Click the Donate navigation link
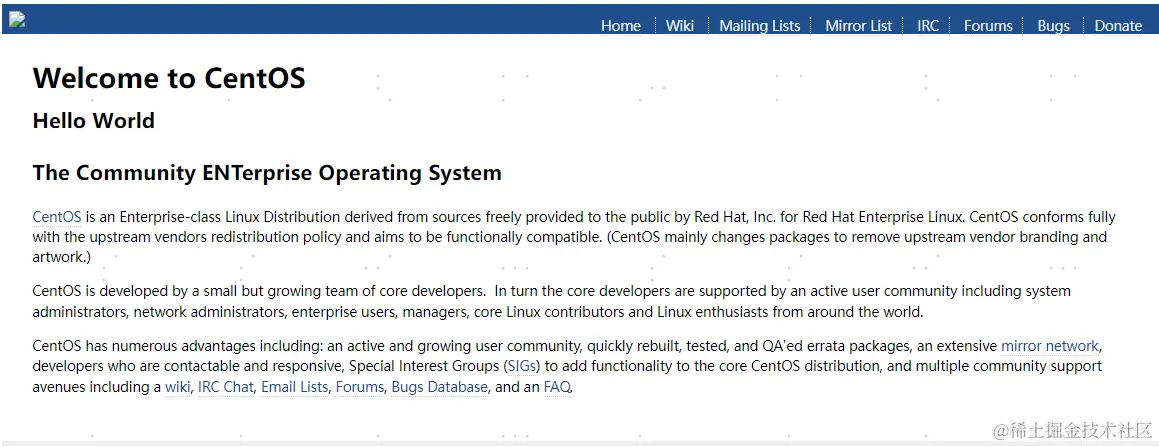Screen dimensions: 1159x447 tap(1118, 26)
